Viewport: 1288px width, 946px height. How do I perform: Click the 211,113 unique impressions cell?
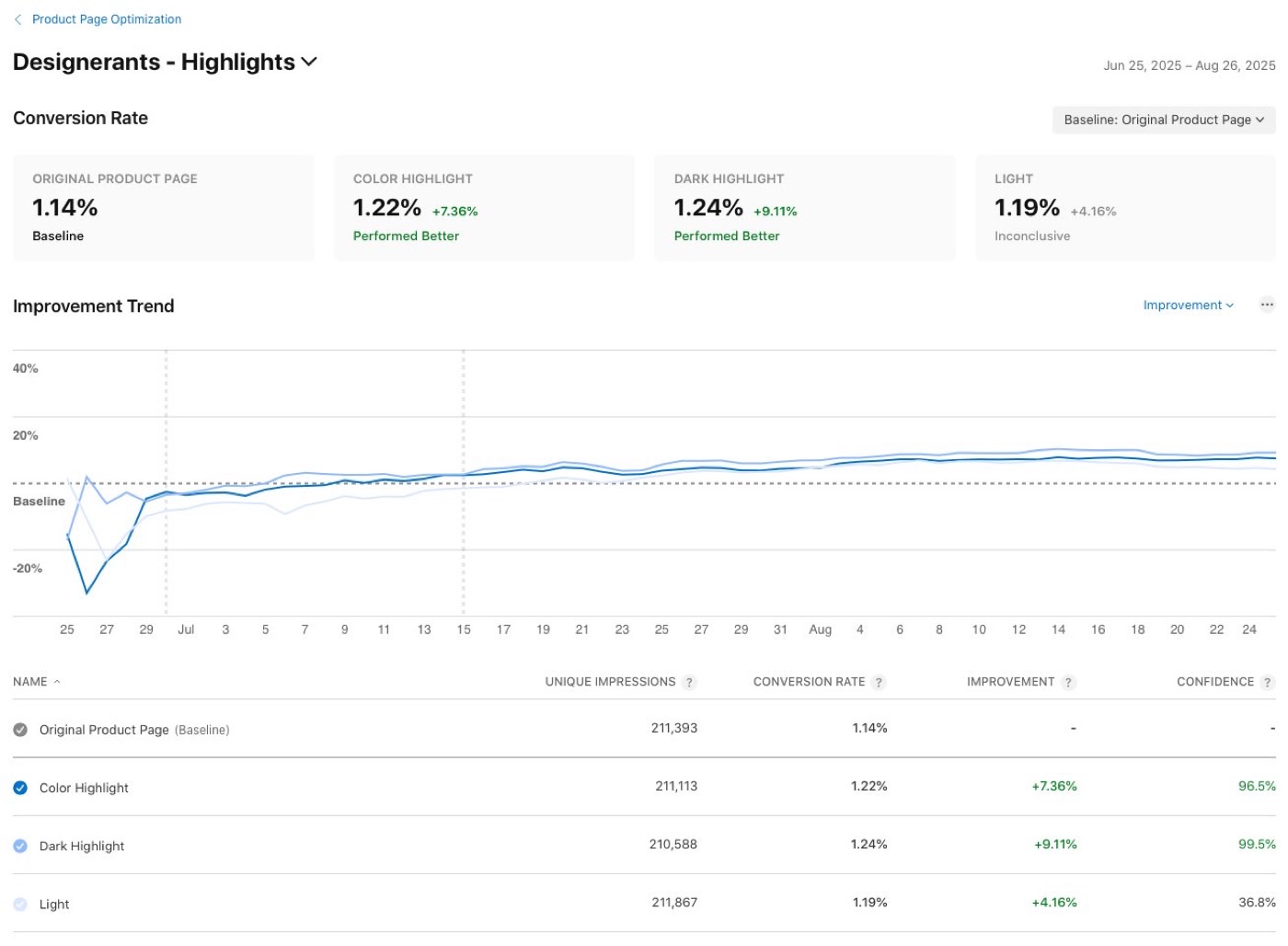[676, 786]
